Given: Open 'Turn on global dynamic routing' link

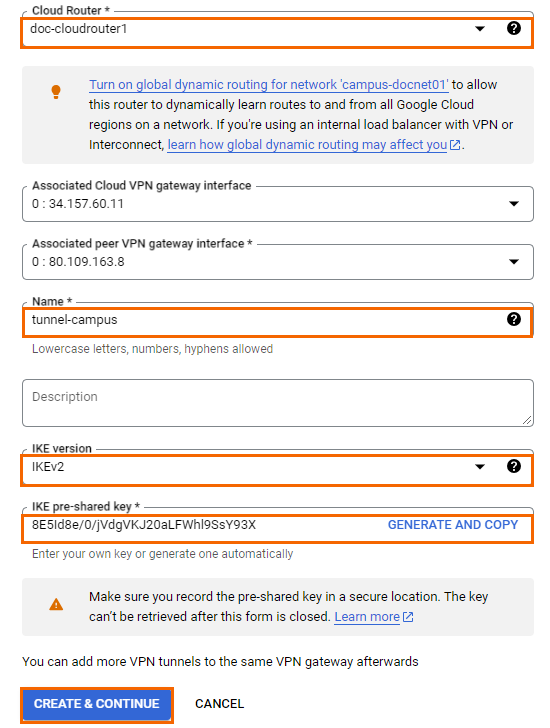Looking at the screenshot, I should tap(269, 84).
